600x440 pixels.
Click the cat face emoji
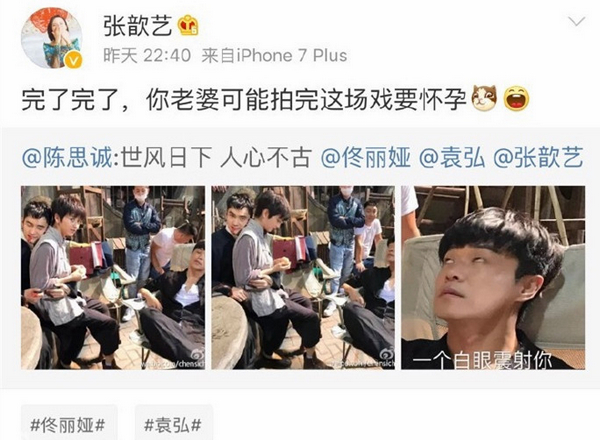pos(484,98)
